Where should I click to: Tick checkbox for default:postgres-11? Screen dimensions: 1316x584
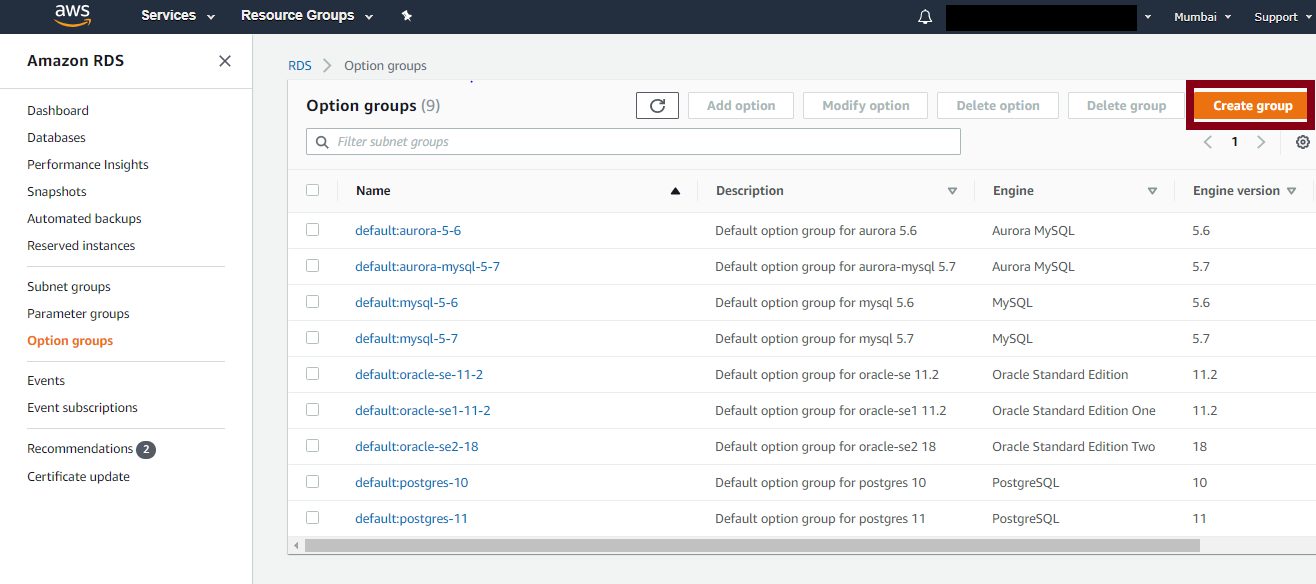pyautogui.click(x=313, y=518)
